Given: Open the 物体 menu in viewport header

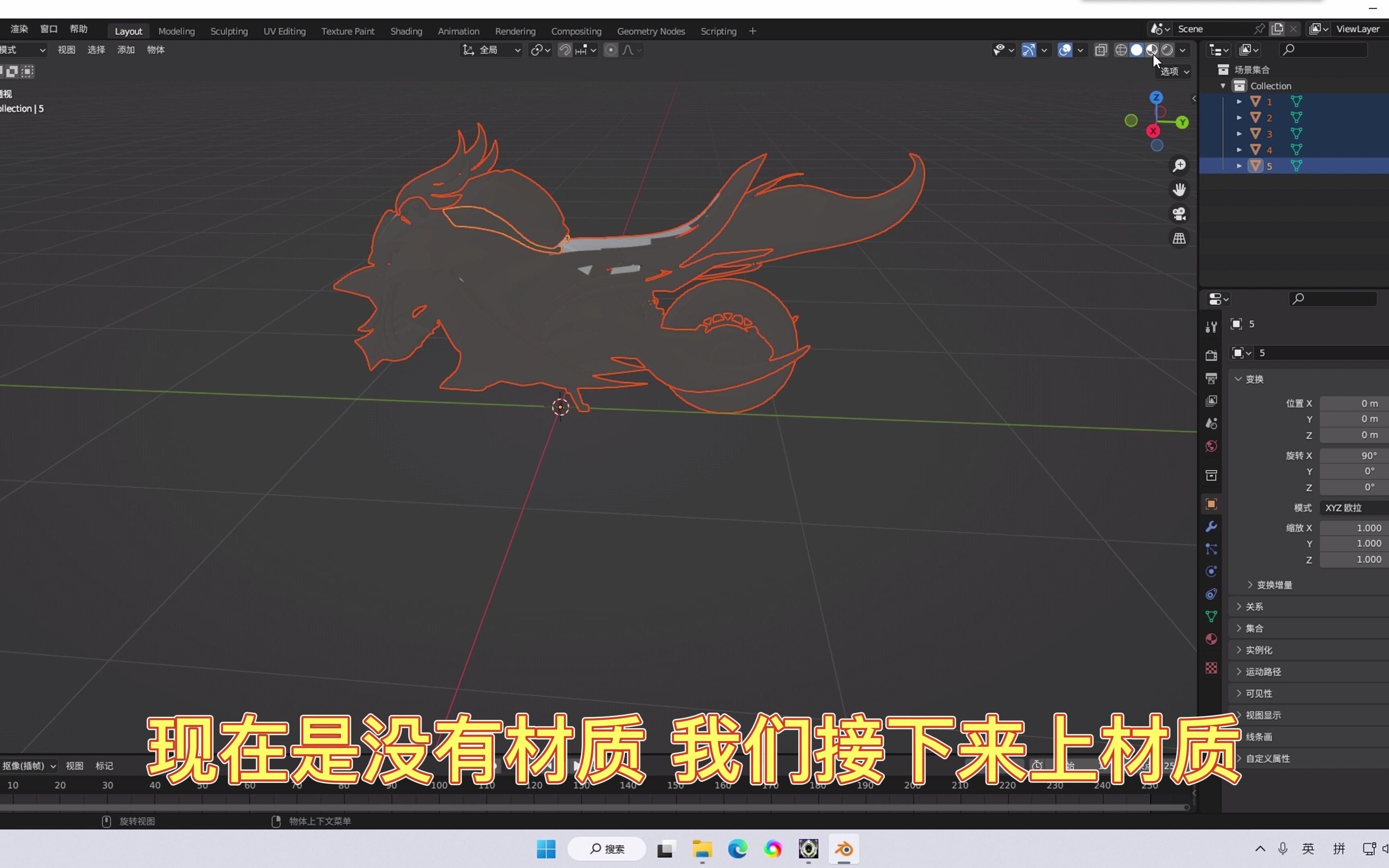Looking at the screenshot, I should click(x=156, y=50).
